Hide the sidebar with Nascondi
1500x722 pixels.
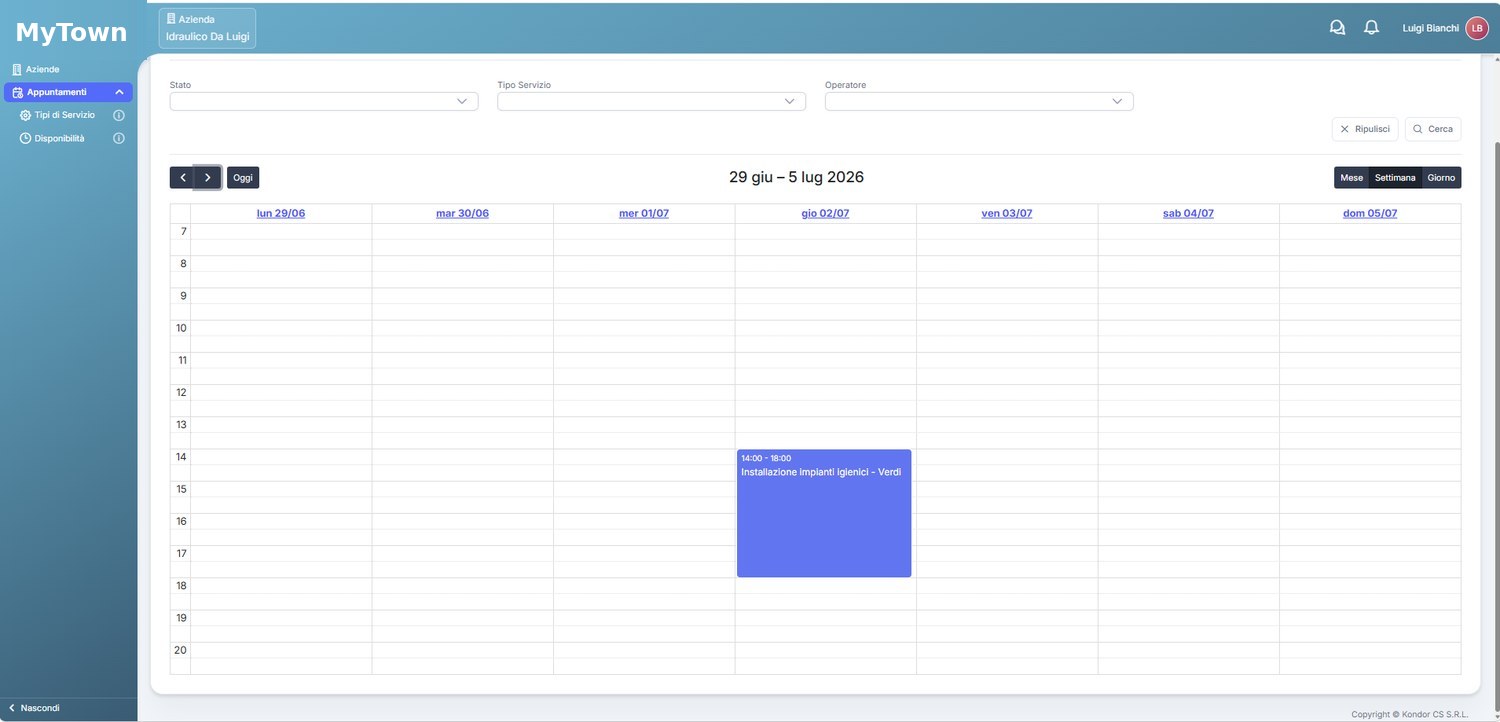tap(34, 708)
